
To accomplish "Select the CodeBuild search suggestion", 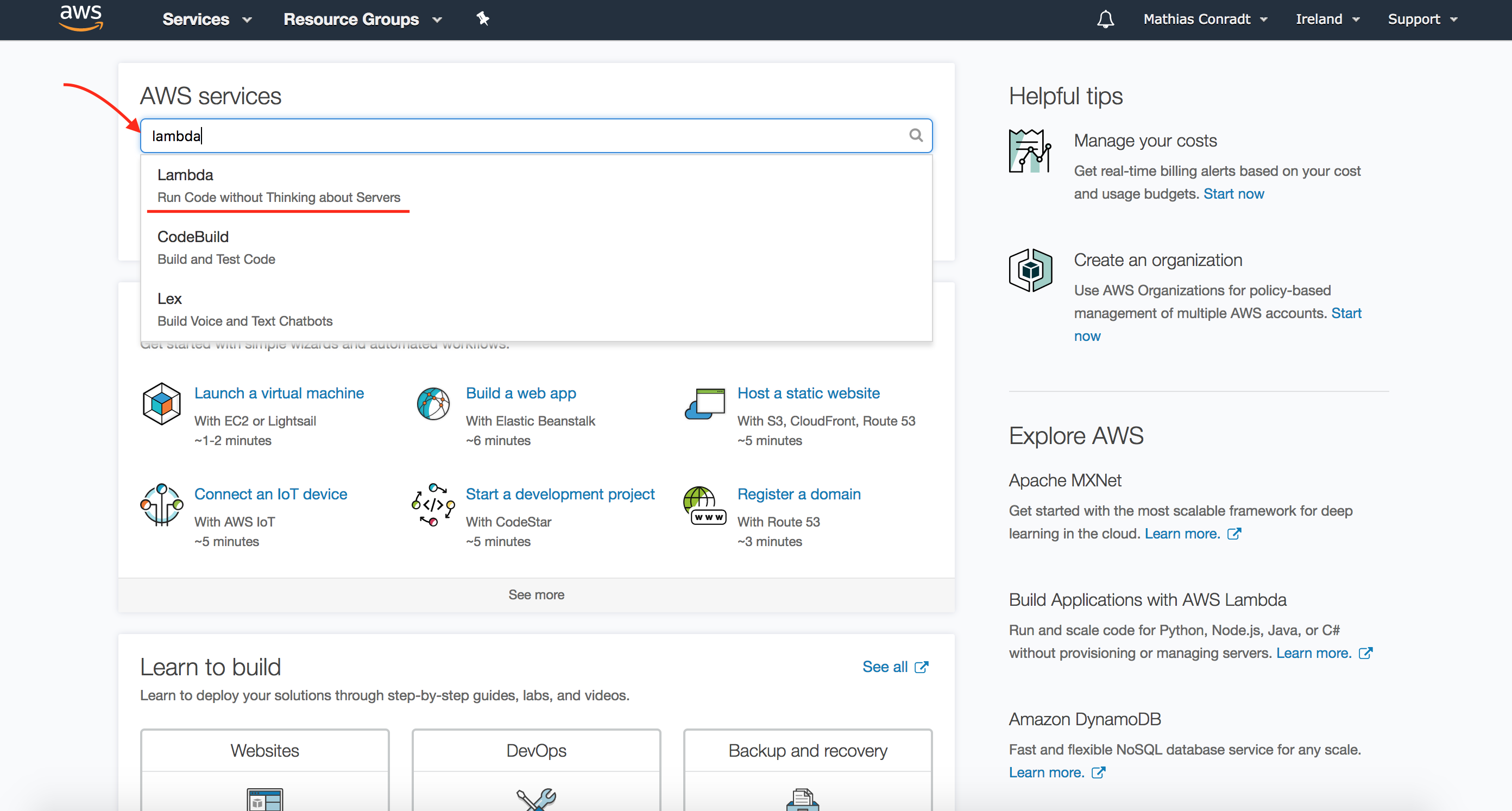I will pyautogui.click(x=536, y=248).
